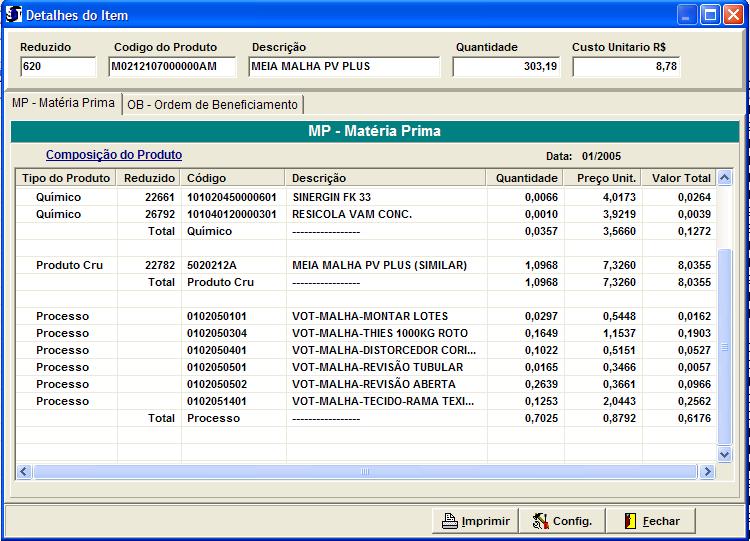Screen dimensions: 750x541
Task: Open the Composição do Produto link
Action: coord(114,155)
